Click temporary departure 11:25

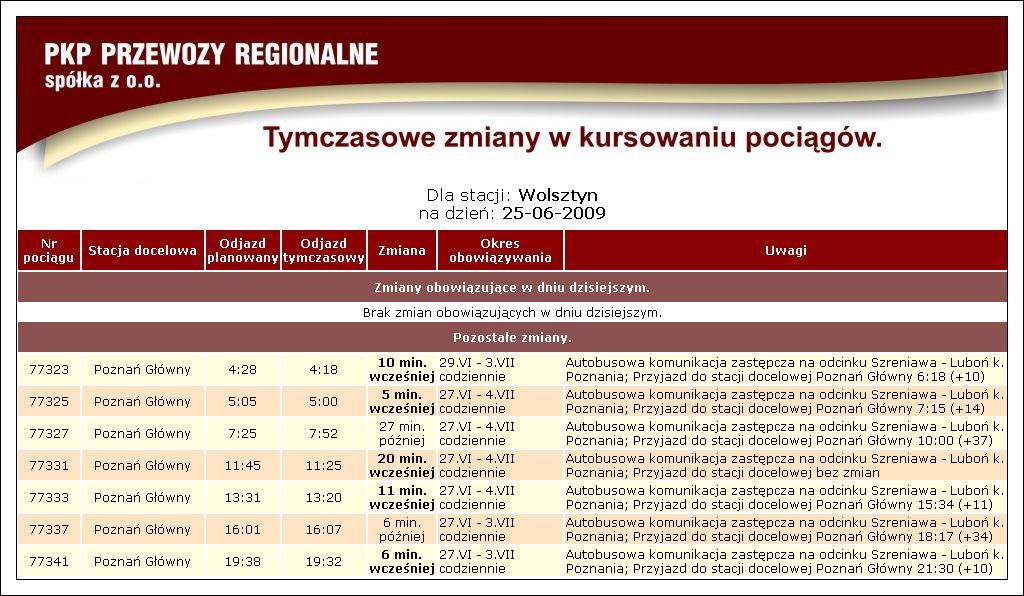(x=323, y=465)
